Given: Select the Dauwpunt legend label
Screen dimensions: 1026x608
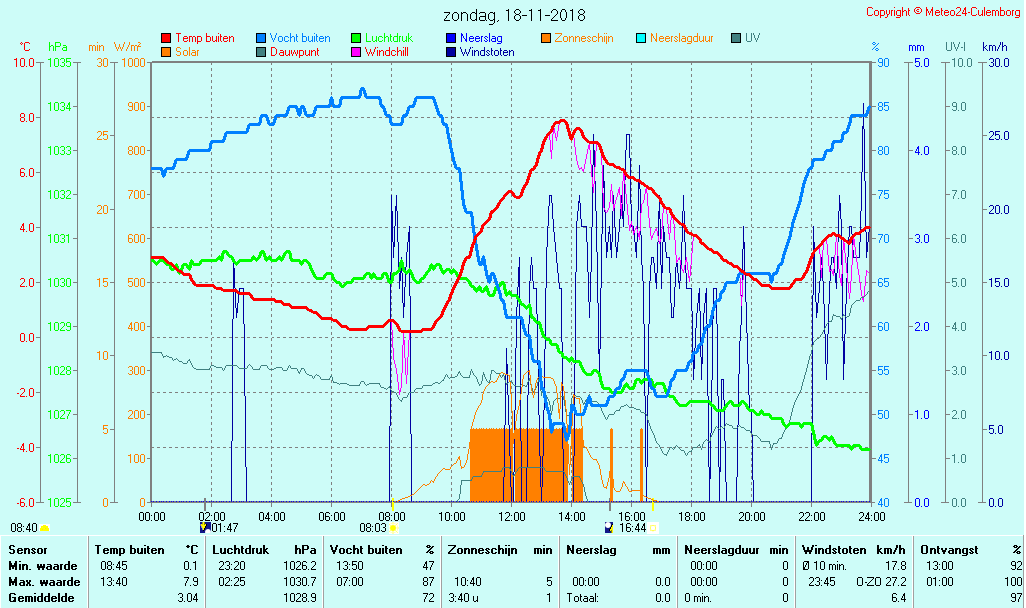Looking at the screenshot, I should 294,52.
